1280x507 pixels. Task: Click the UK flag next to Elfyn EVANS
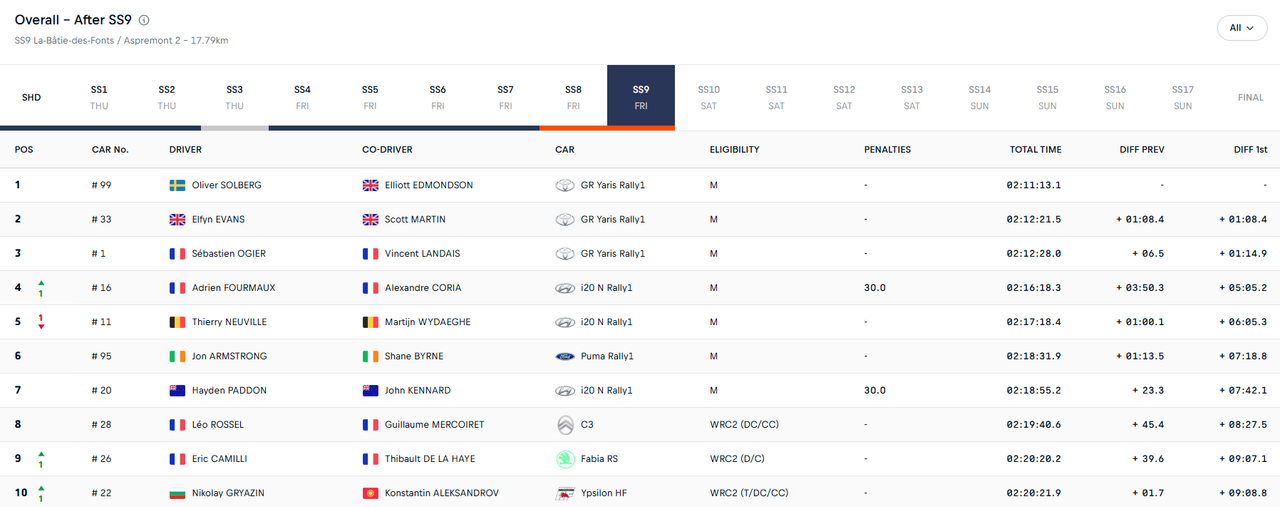click(178, 219)
